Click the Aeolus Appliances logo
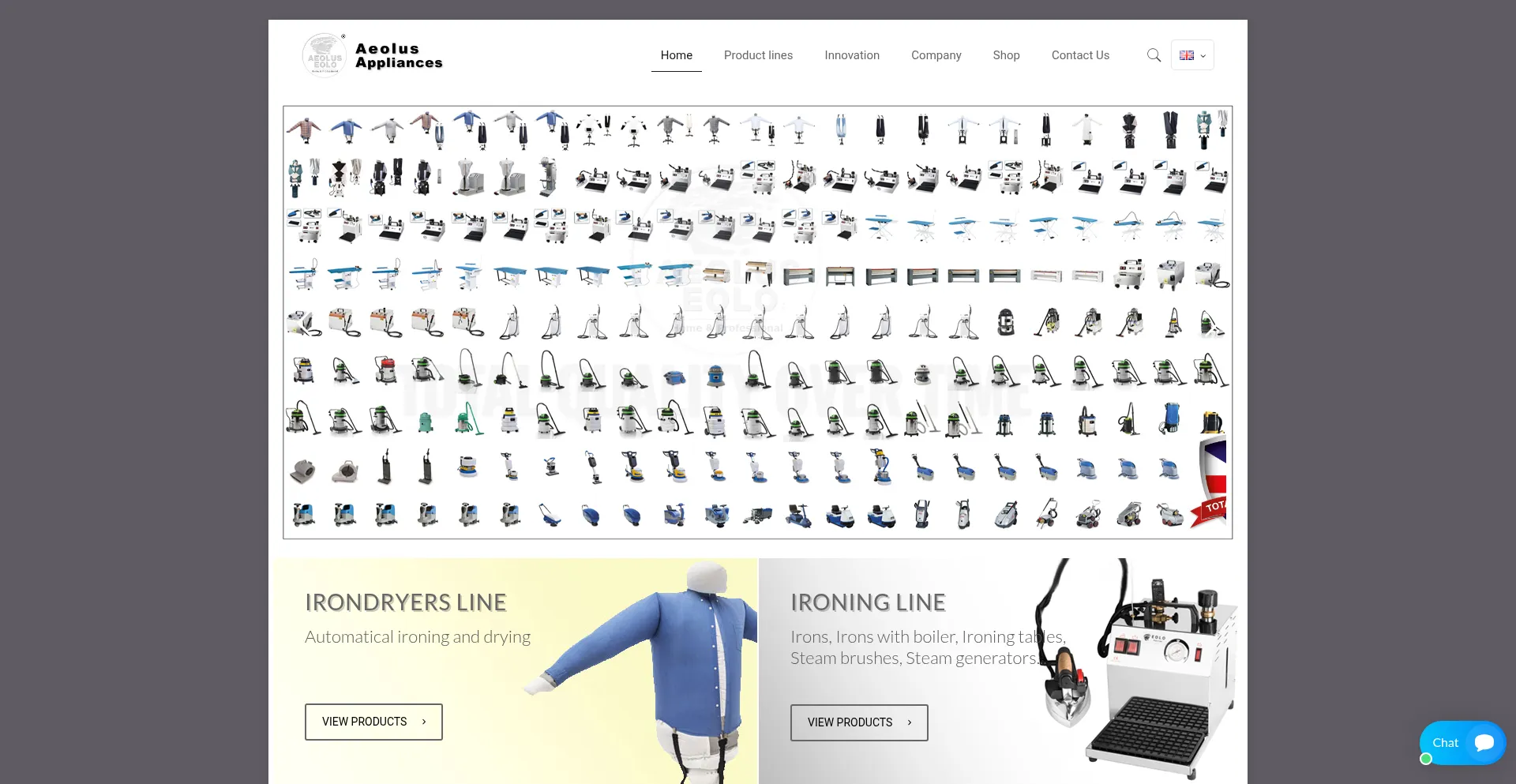This screenshot has height=784, width=1516. [373, 55]
